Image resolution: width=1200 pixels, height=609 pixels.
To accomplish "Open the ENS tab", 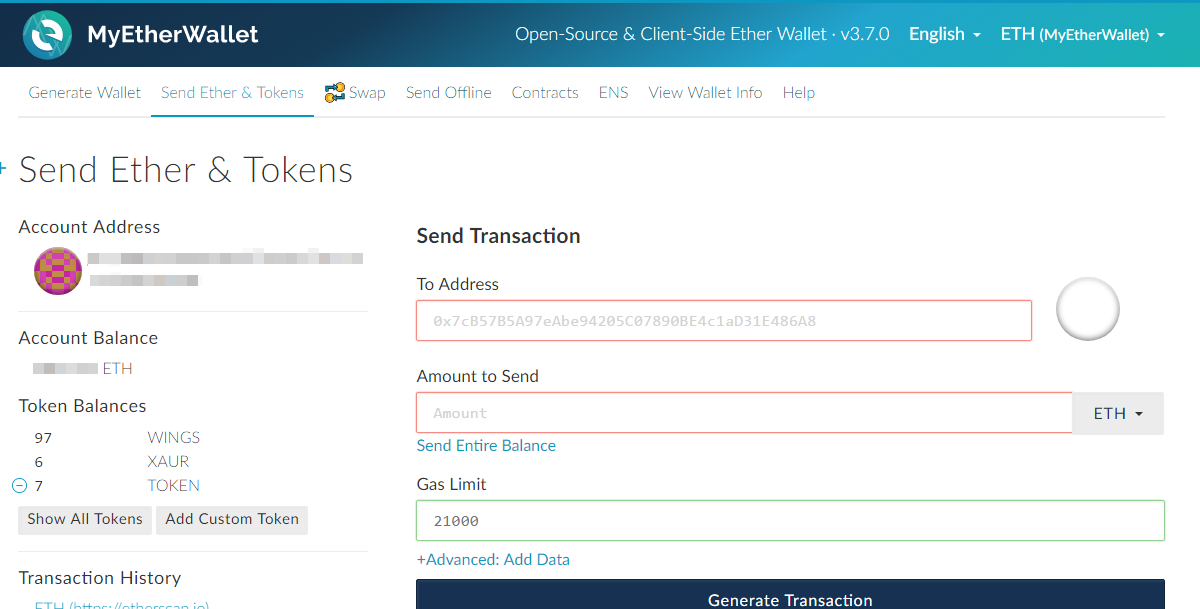I will 614,93.
